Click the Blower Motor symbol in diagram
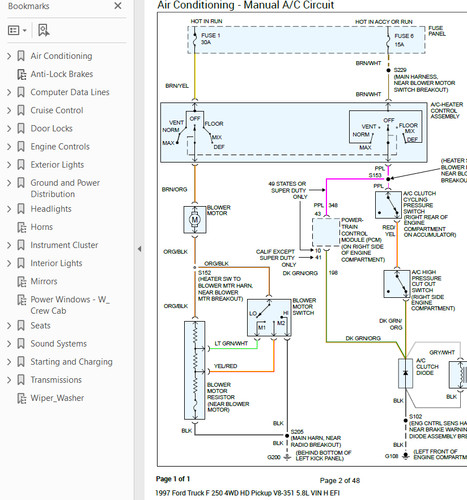467x500 pixels. click(195, 220)
